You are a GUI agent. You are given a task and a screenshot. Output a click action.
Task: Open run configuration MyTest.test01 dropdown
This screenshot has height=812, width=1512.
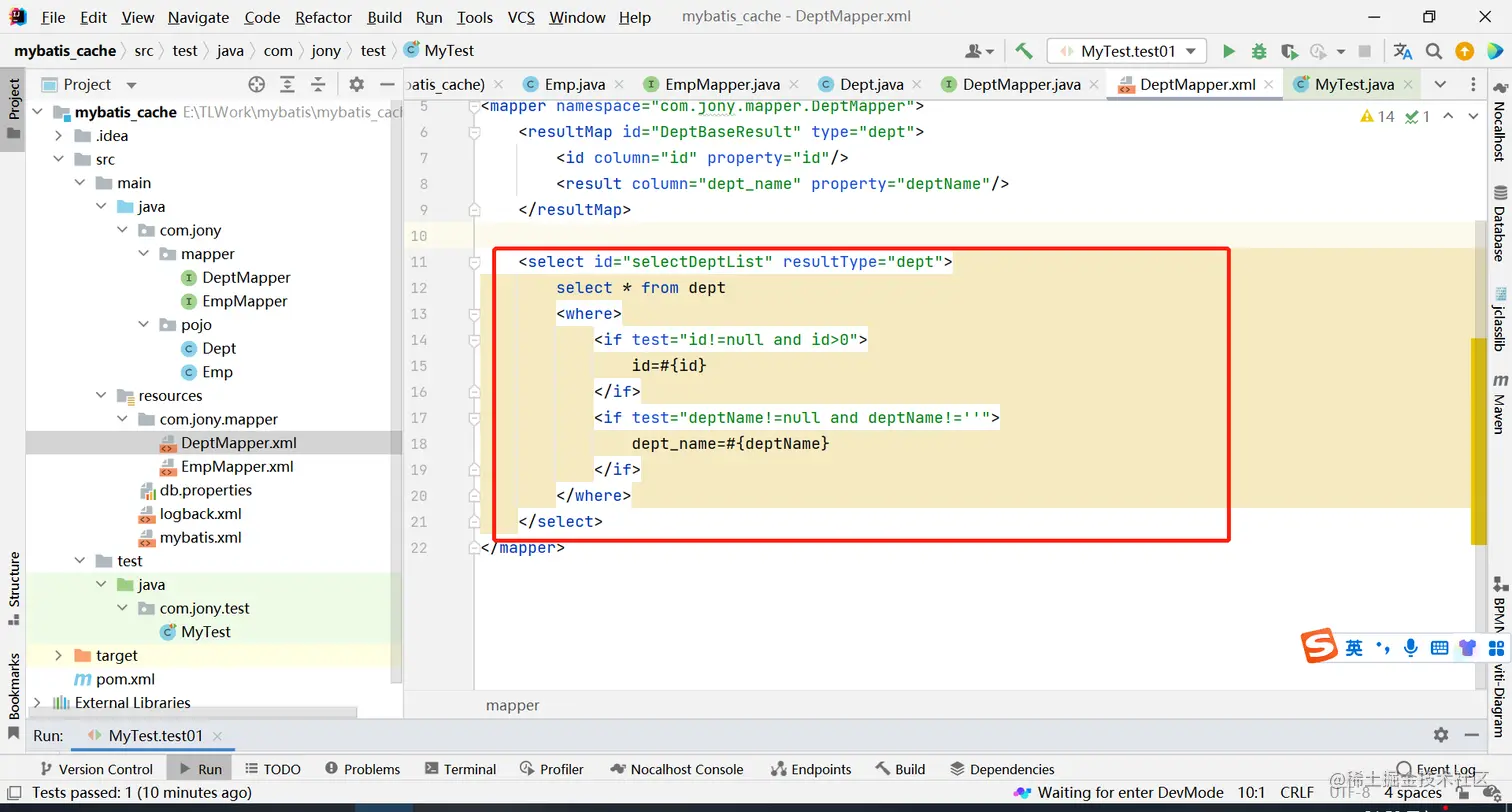coord(1127,51)
